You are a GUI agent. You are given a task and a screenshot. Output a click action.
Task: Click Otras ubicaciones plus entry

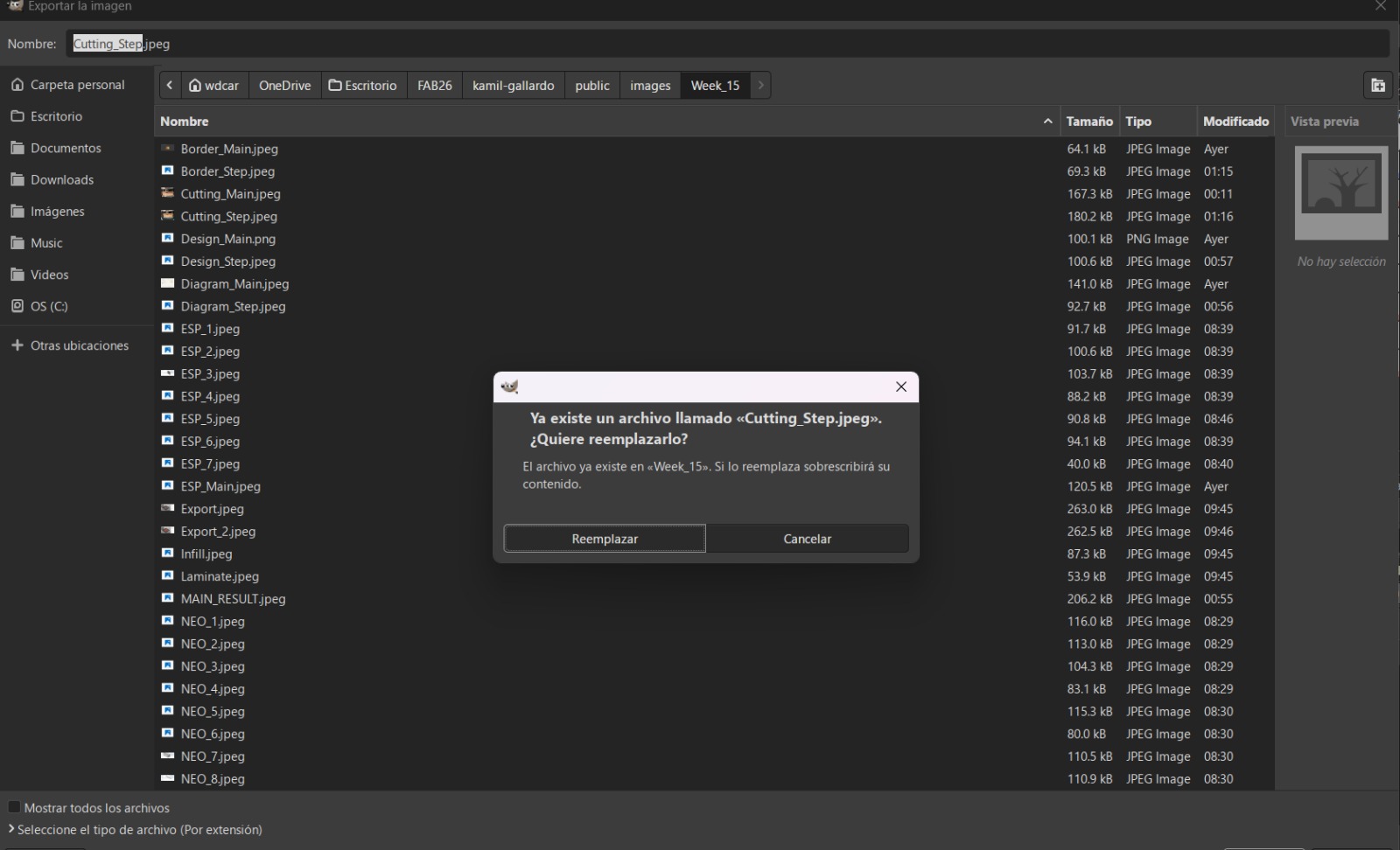77,345
